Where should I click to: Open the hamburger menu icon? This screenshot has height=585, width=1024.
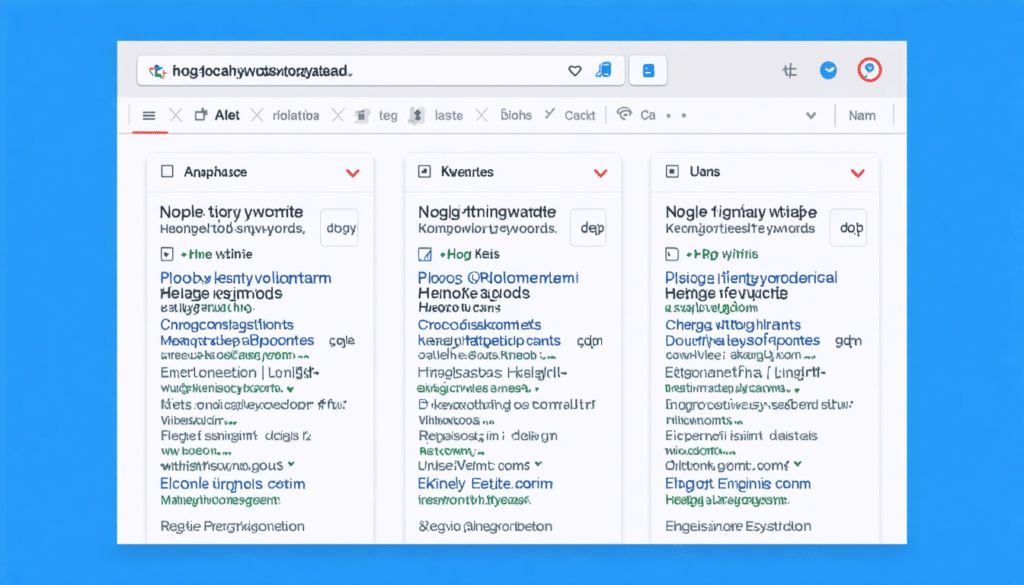tap(149, 116)
